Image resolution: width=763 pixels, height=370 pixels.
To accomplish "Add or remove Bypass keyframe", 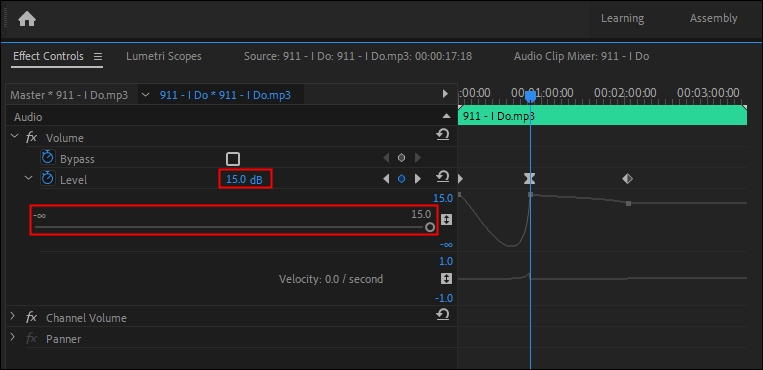I will click(401, 158).
